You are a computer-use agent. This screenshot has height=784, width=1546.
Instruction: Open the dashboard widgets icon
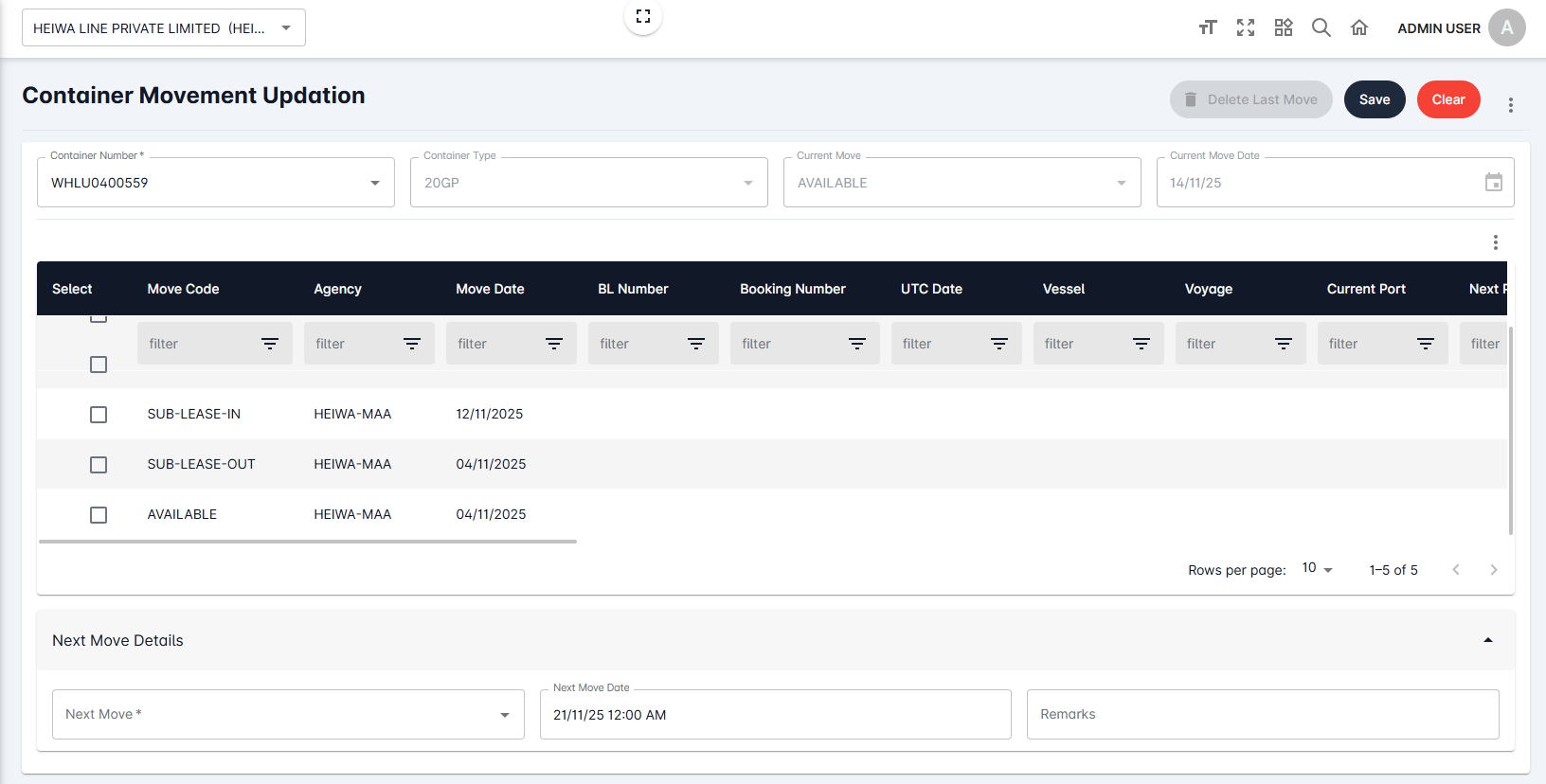(x=1283, y=27)
